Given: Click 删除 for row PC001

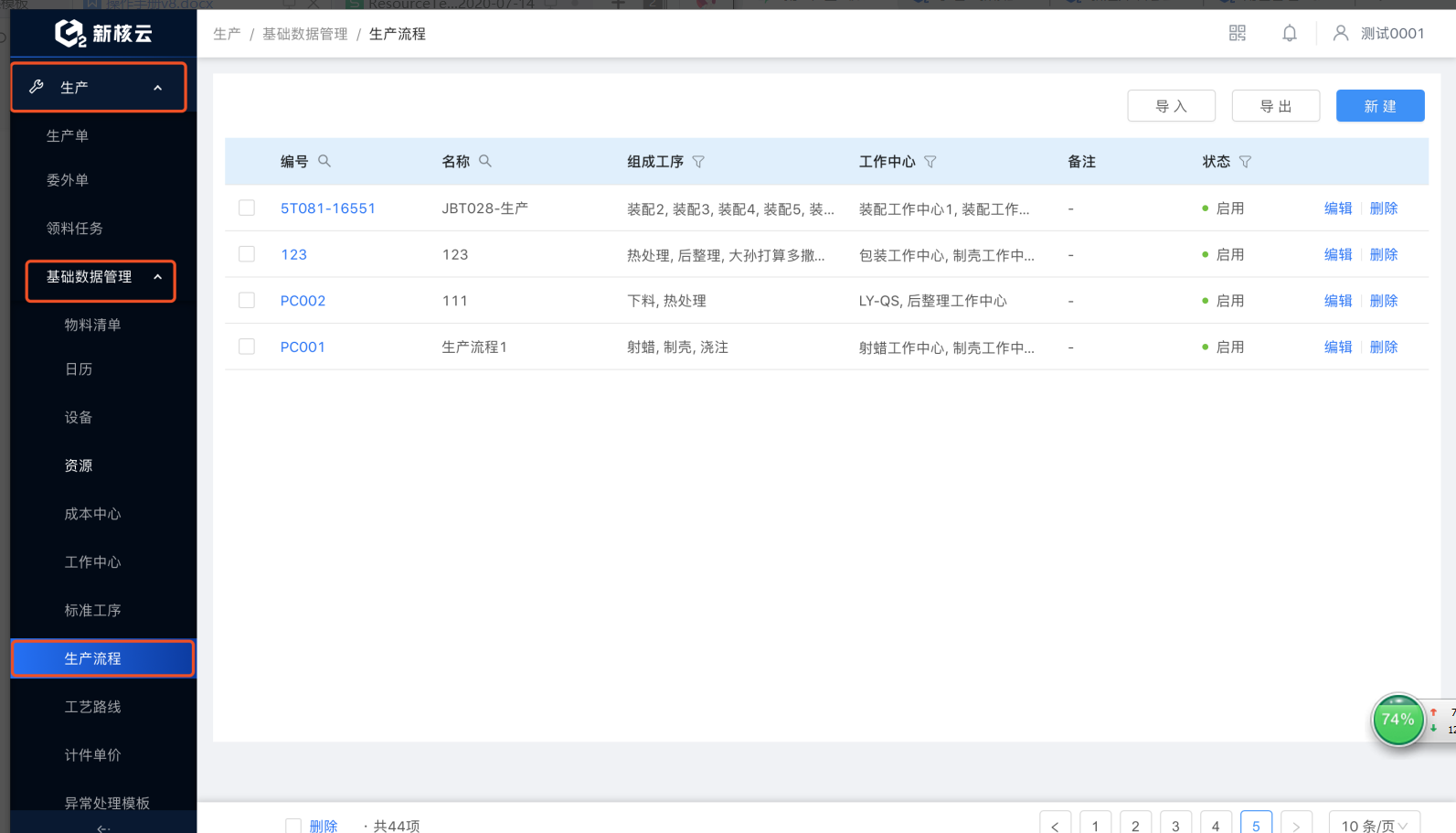Looking at the screenshot, I should tap(1384, 347).
